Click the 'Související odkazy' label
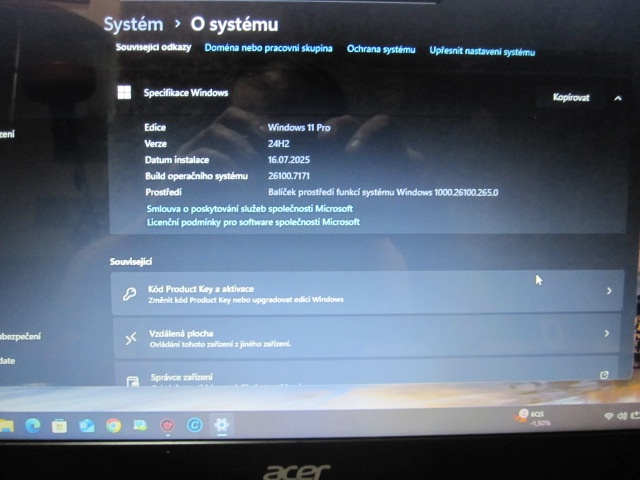 tap(153, 47)
